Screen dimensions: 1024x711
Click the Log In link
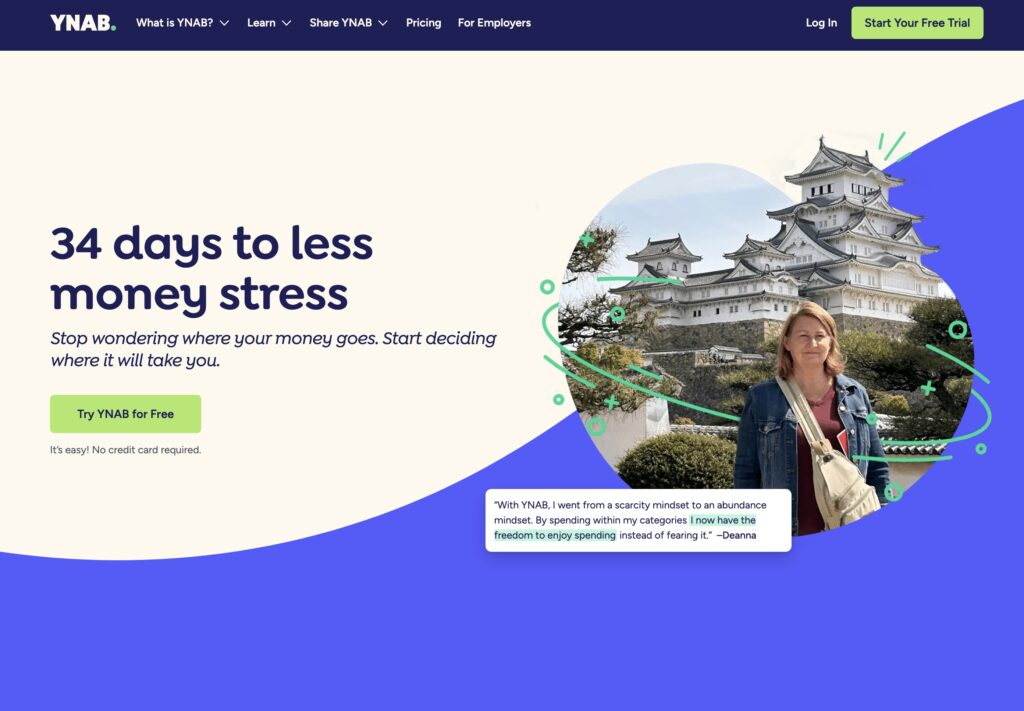821,23
